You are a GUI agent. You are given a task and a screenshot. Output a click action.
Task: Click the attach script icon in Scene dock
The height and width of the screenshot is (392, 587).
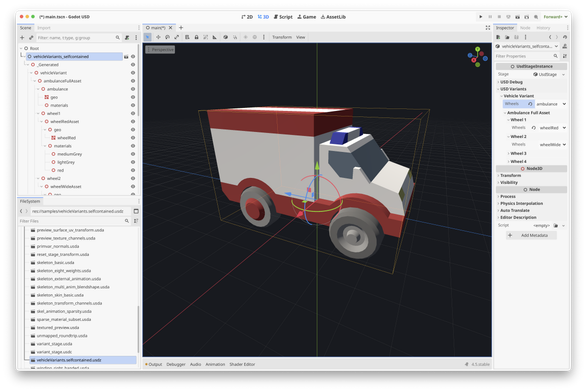pyautogui.click(x=127, y=37)
